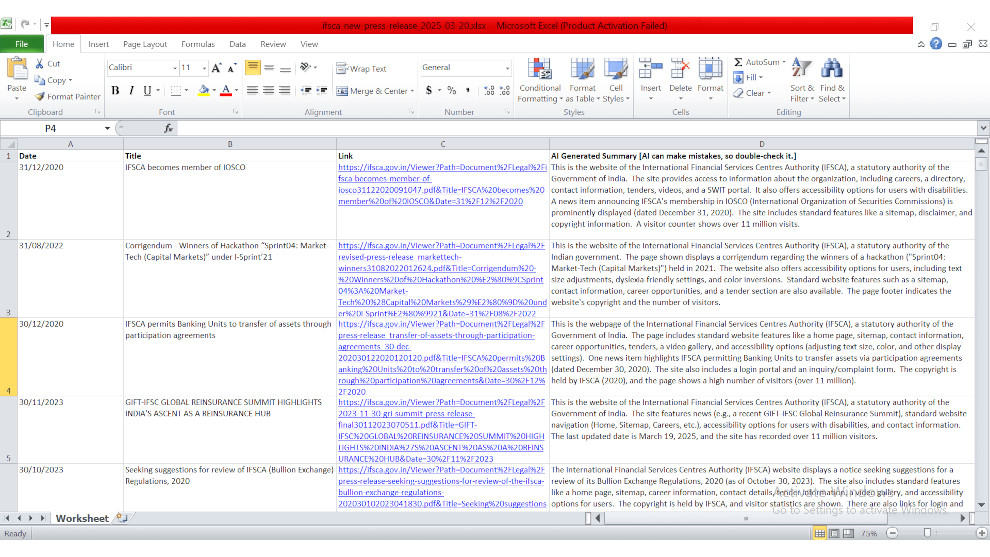
Task: Click Decrease Indent icon
Action: [x=306, y=90]
